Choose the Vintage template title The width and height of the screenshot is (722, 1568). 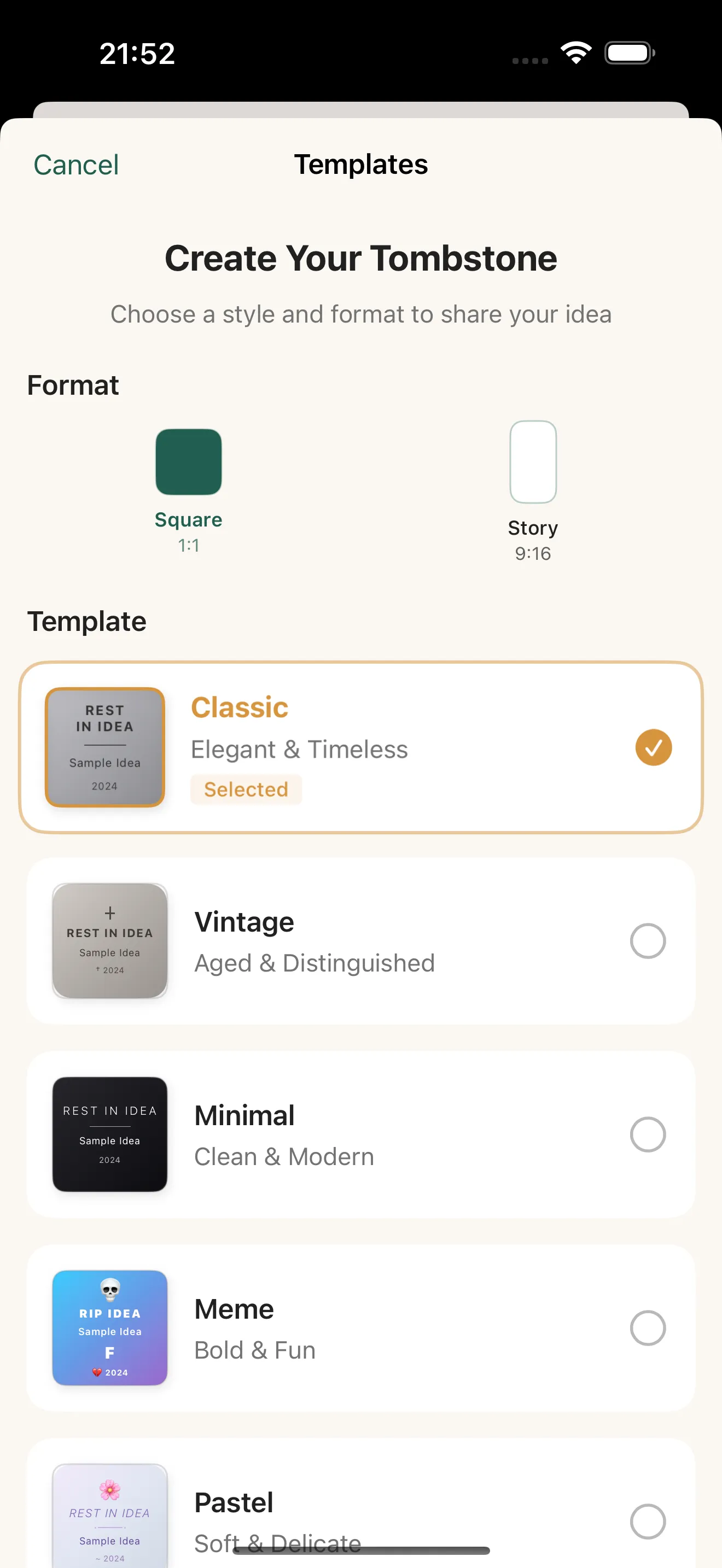click(x=244, y=922)
